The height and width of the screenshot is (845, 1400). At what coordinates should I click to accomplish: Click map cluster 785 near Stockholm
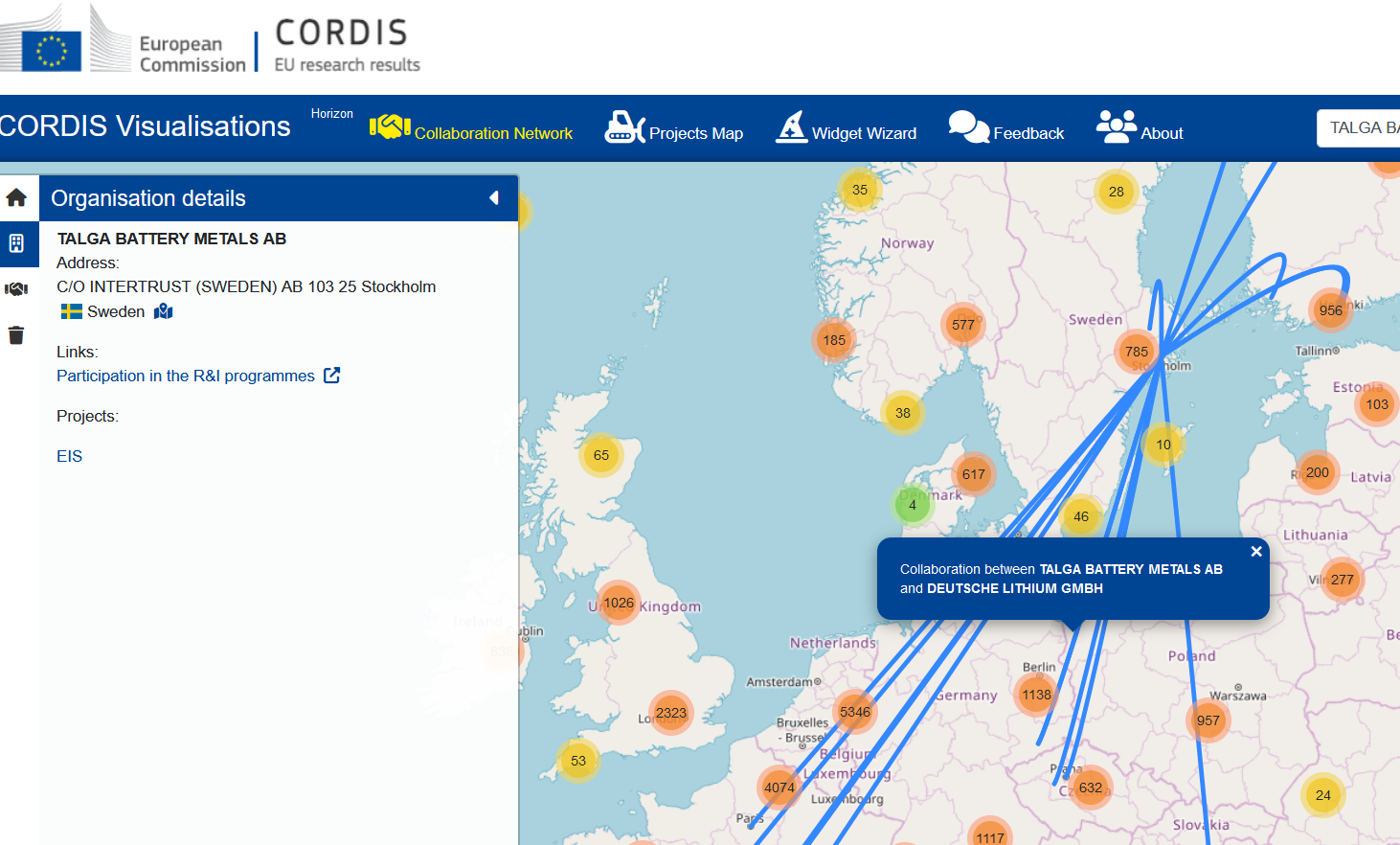coord(1137,352)
